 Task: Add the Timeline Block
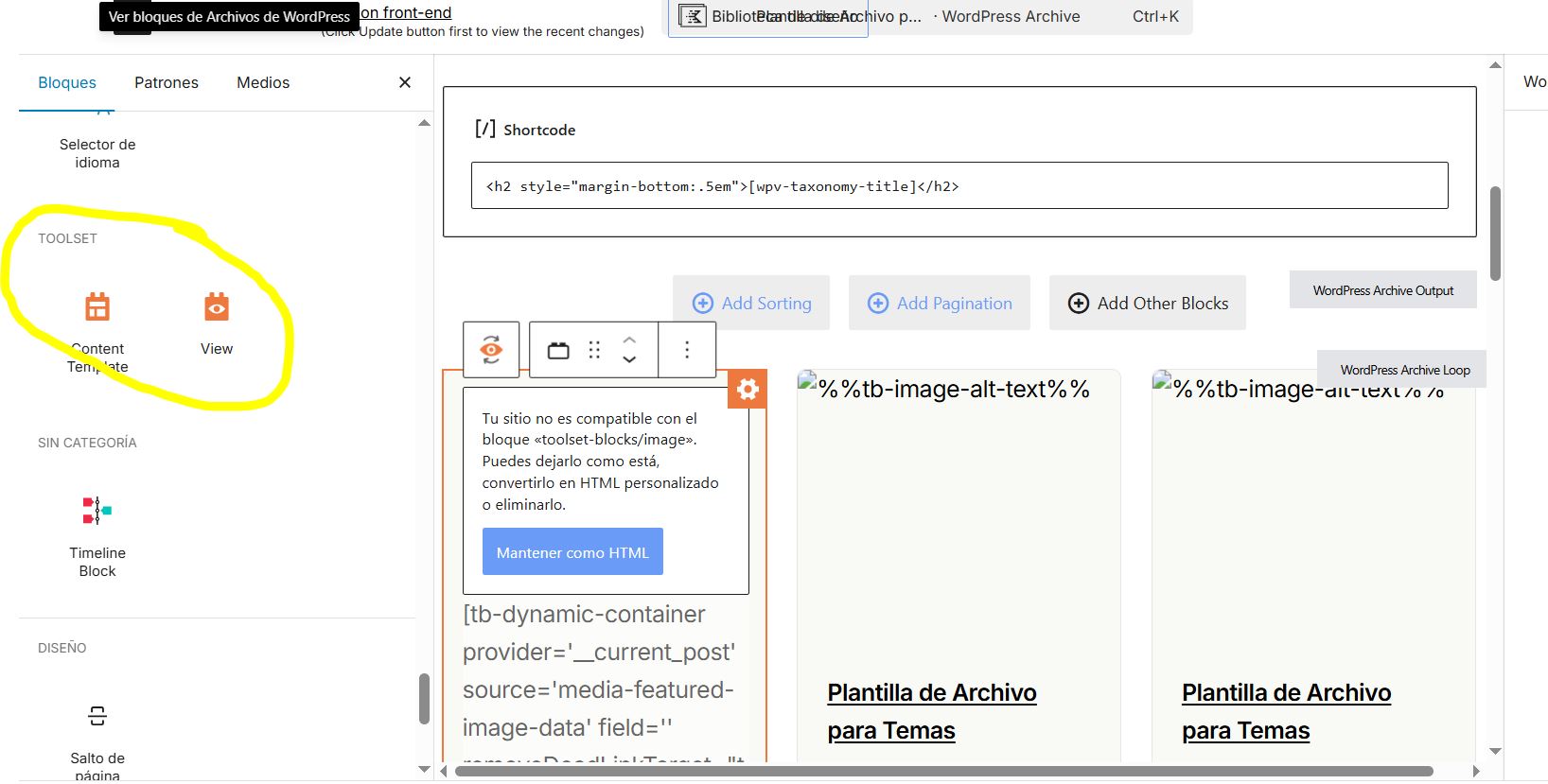point(97,531)
